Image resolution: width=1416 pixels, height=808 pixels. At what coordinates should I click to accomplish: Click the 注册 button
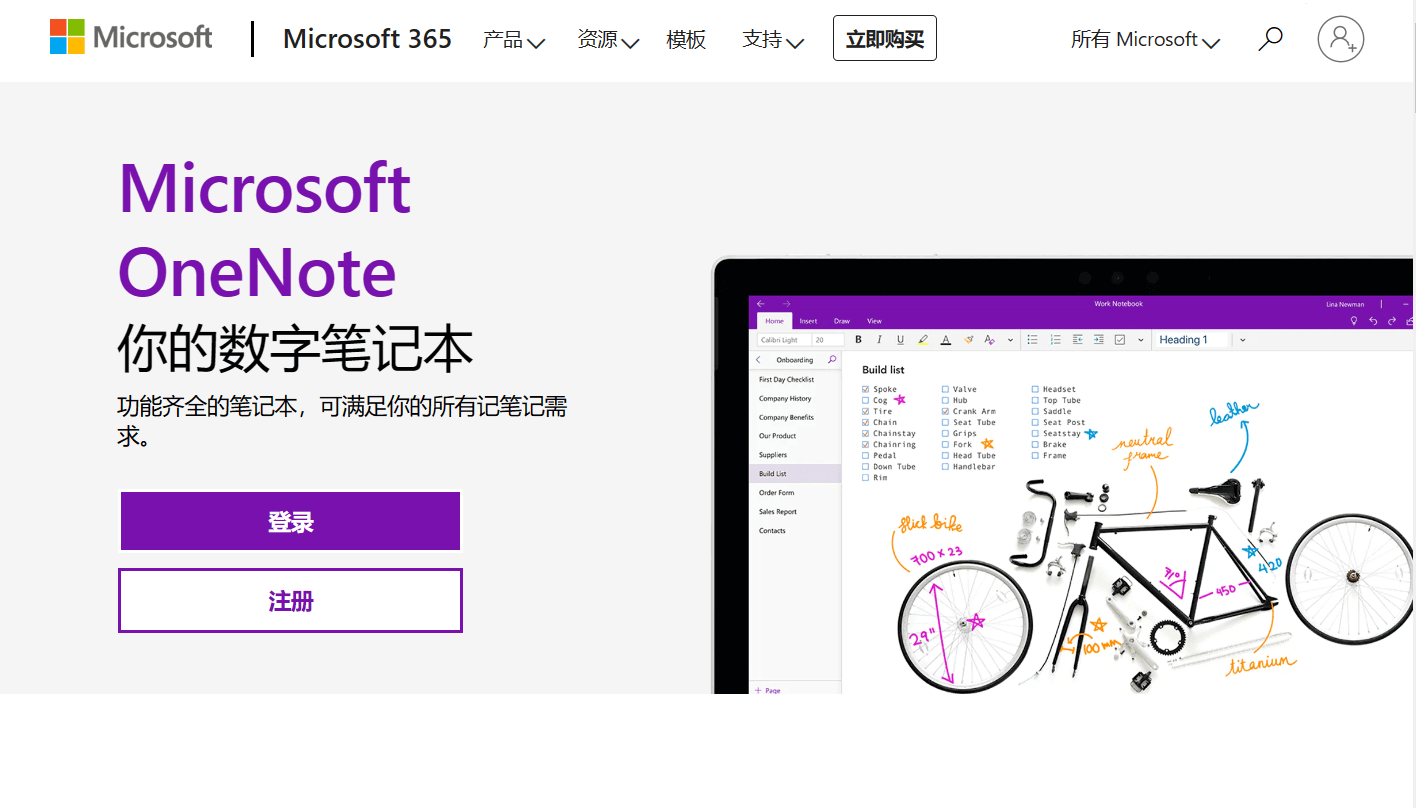[x=290, y=600]
